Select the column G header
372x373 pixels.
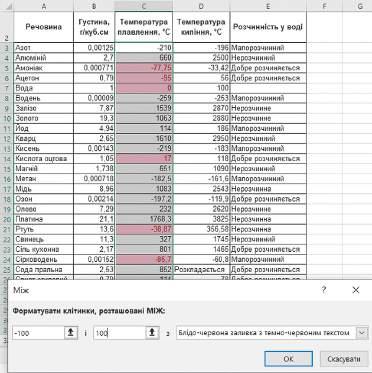pyautogui.click(x=360, y=6)
